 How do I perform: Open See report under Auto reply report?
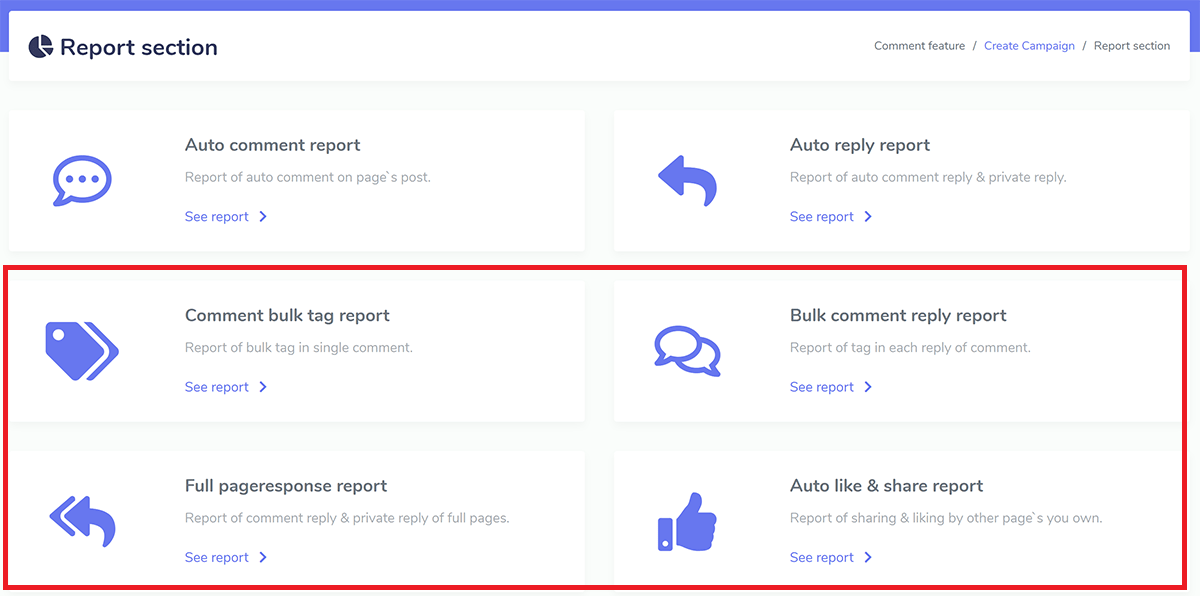(x=822, y=216)
